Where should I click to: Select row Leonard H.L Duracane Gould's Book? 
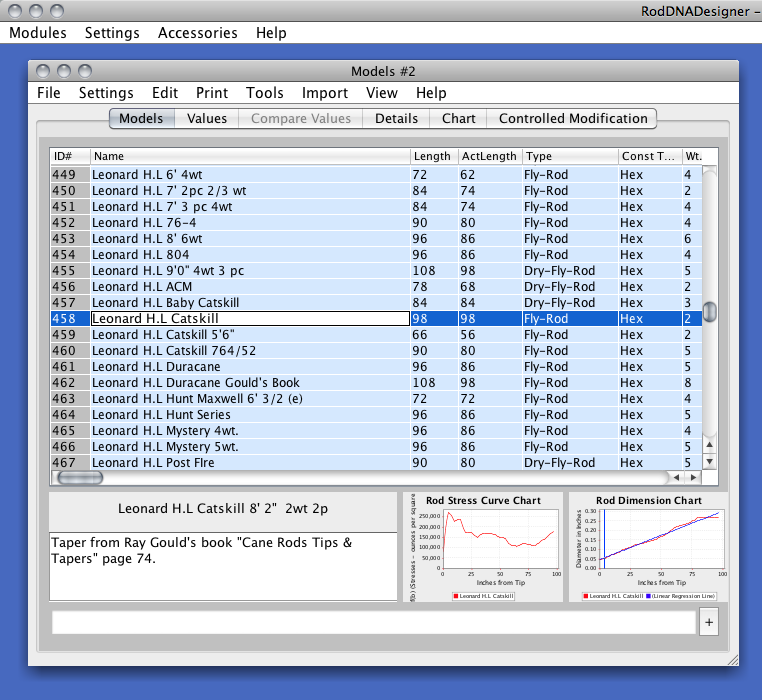pos(376,383)
